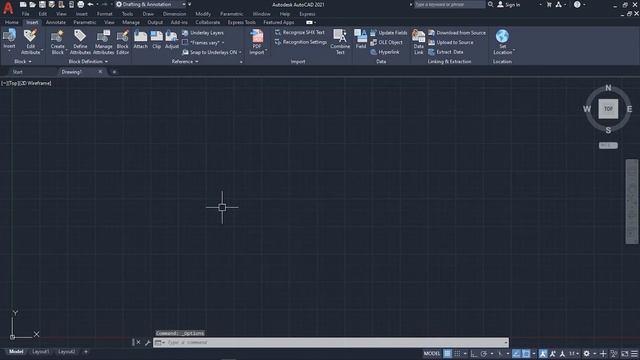The height and width of the screenshot is (360, 640).
Task: Toggle the drawing grid display in status bar
Action: tap(447, 353)
